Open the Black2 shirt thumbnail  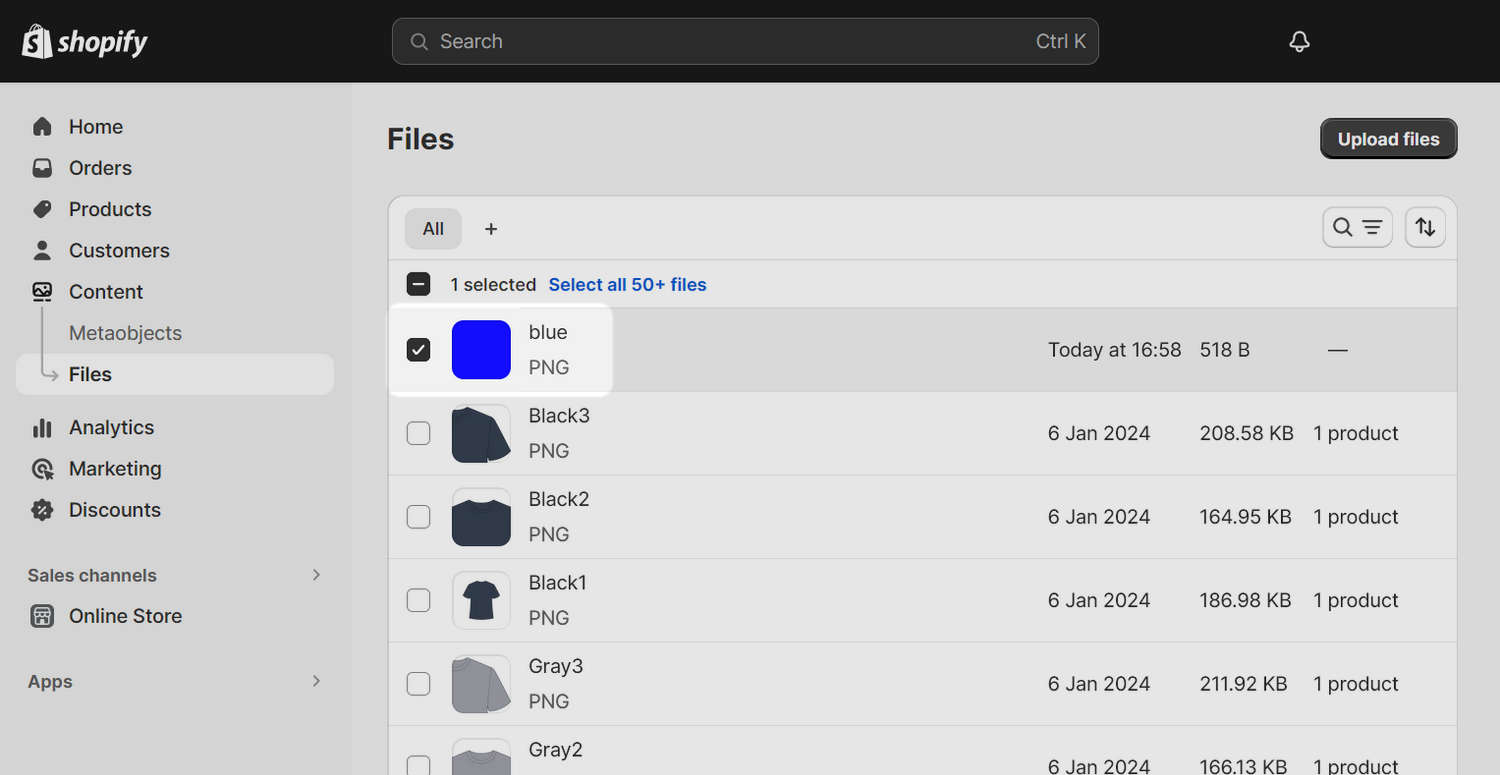[481, 517]
